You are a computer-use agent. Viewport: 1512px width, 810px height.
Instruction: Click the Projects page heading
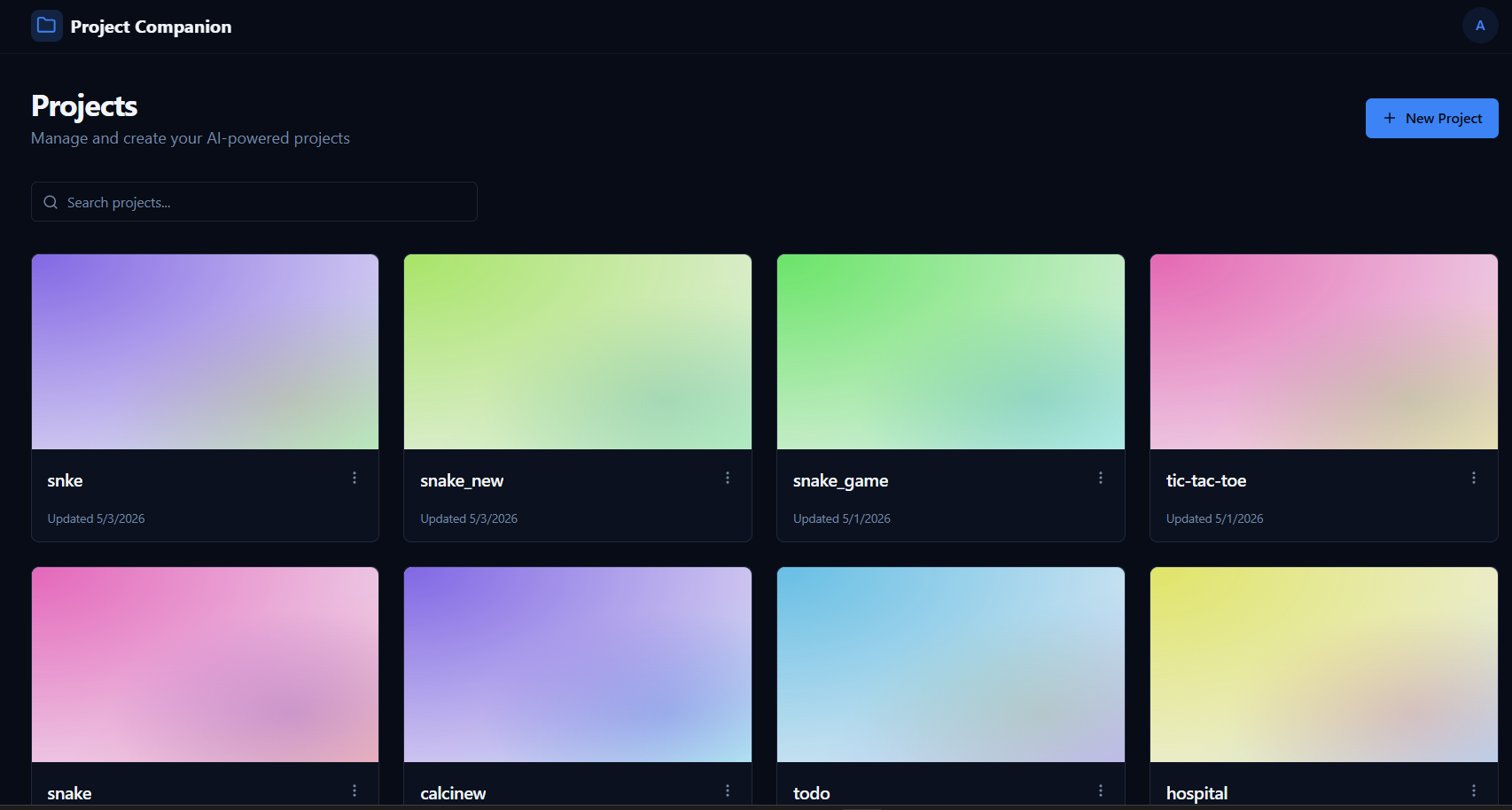coord(84,105)
